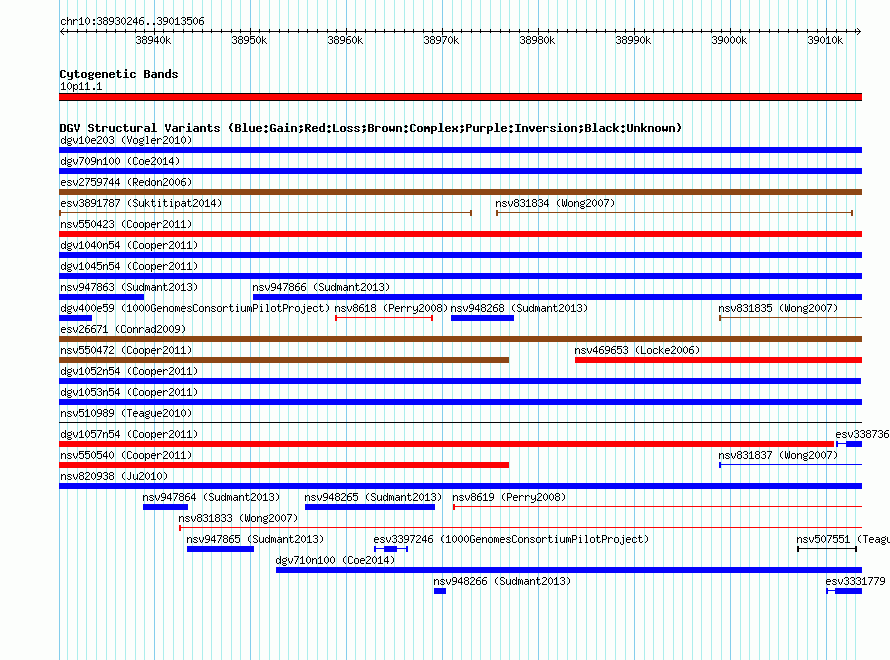Click the DGV Structural Variants track title
Image resolution: width=890 pixels, height=660 pixels.
(x=370, y=128)
